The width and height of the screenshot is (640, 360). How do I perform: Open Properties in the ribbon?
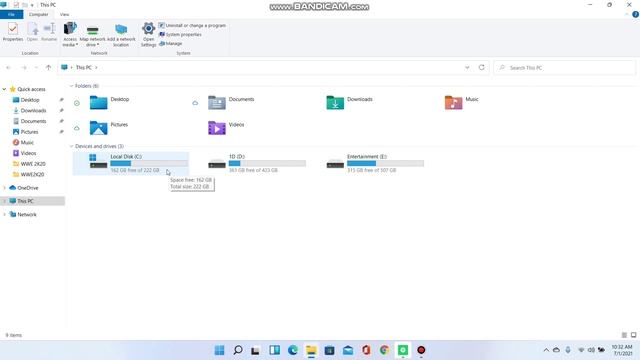[13, 32]
